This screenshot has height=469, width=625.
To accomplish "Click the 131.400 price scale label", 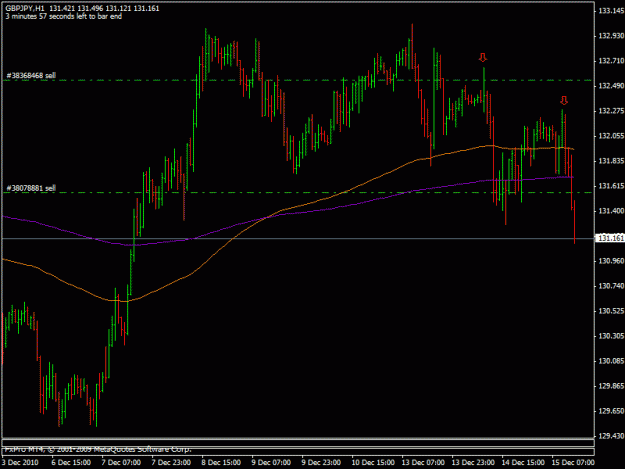I will [x=611, y=211].
